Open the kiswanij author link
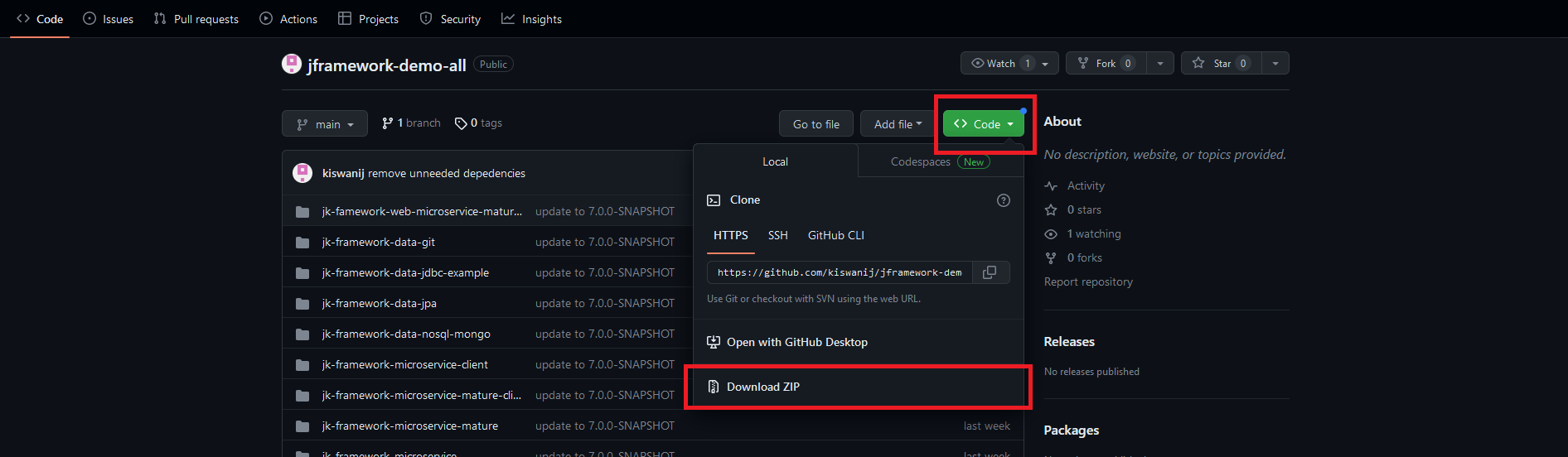This screenshot has height=457, width=1568. [x=343, y=173]
